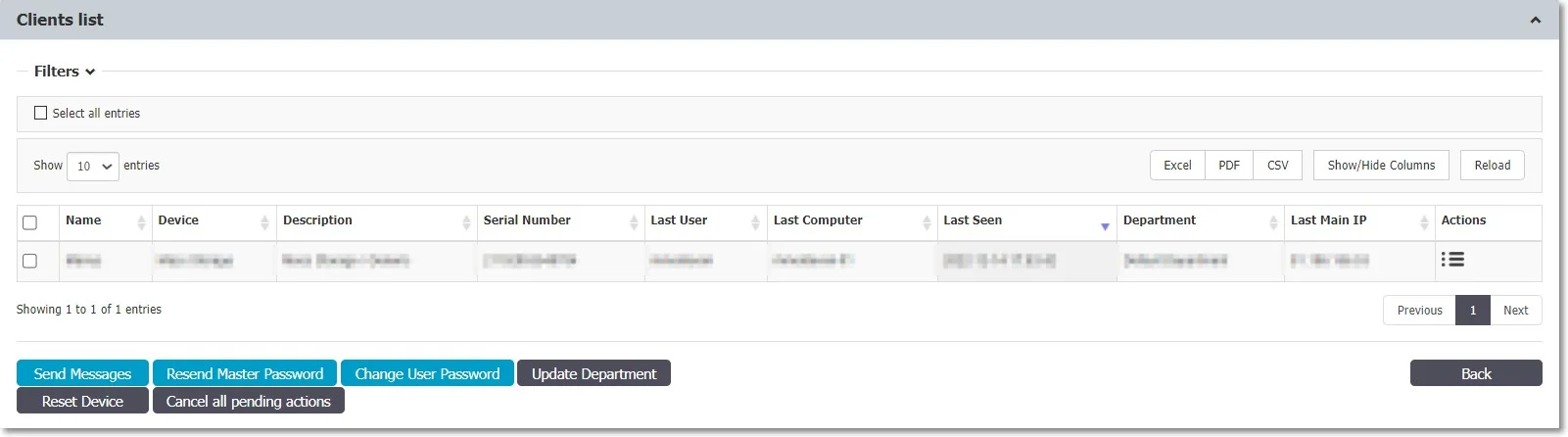
Task: Sort by Last Main IP column
Action: coord(1359,221)
